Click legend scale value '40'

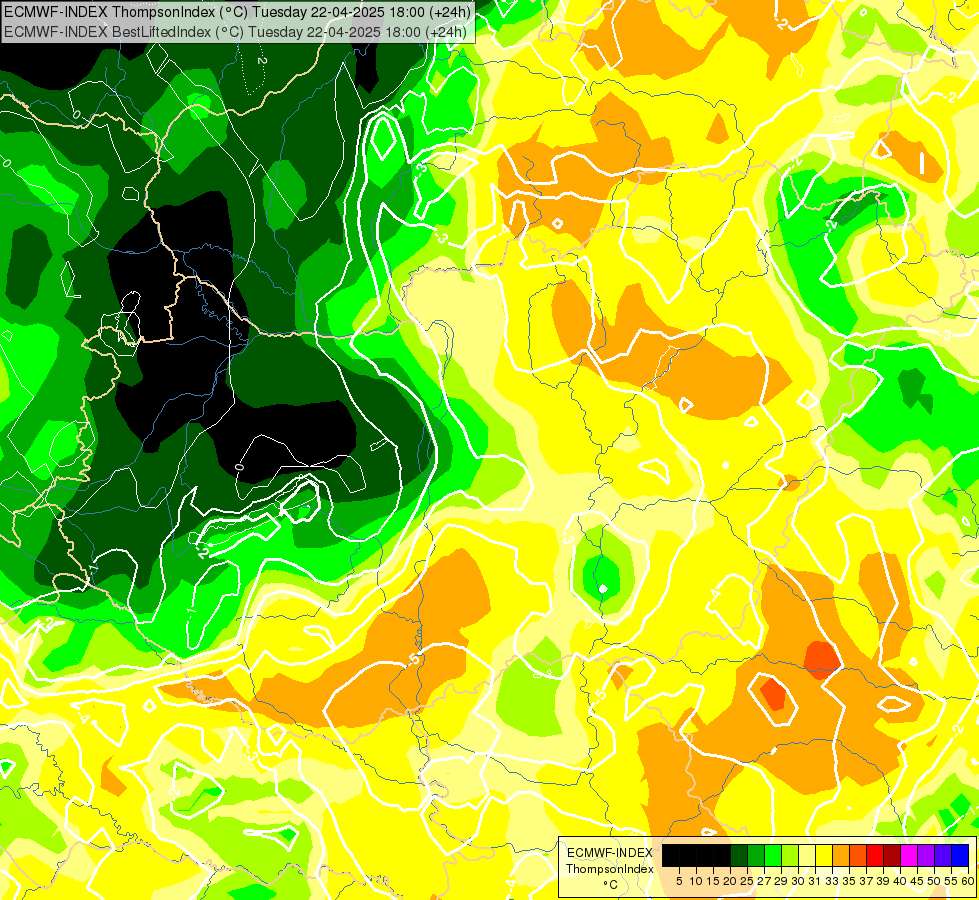coord(900,881)
